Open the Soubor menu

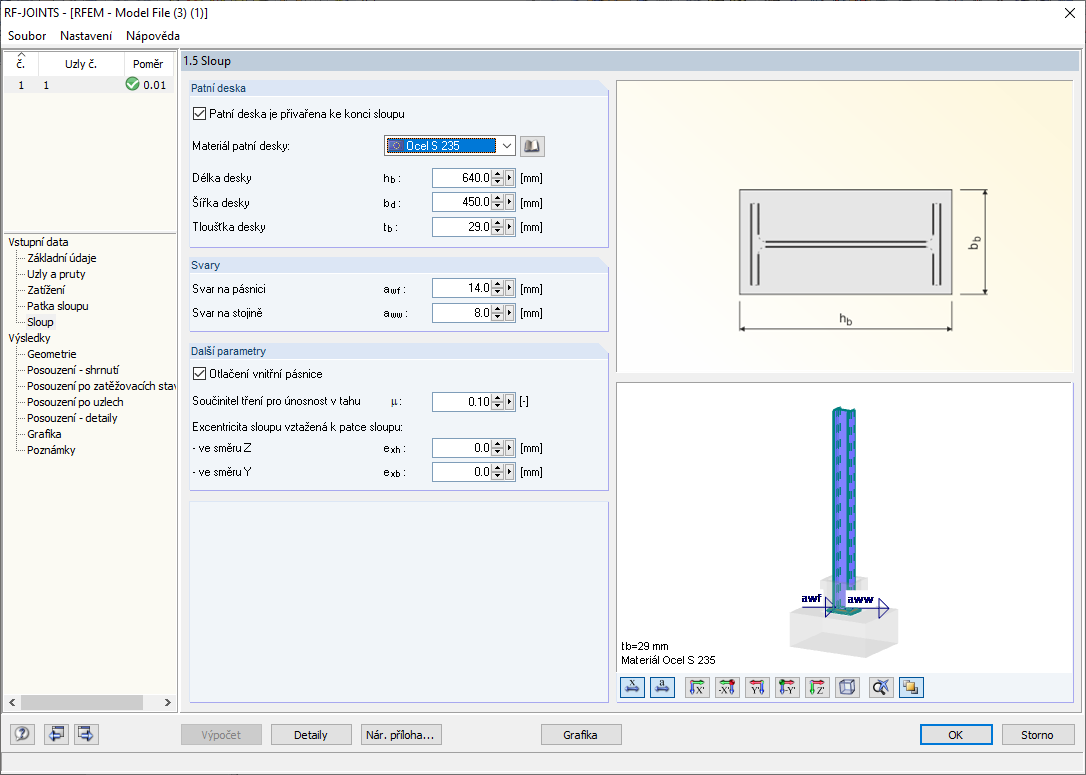[26, 35]
